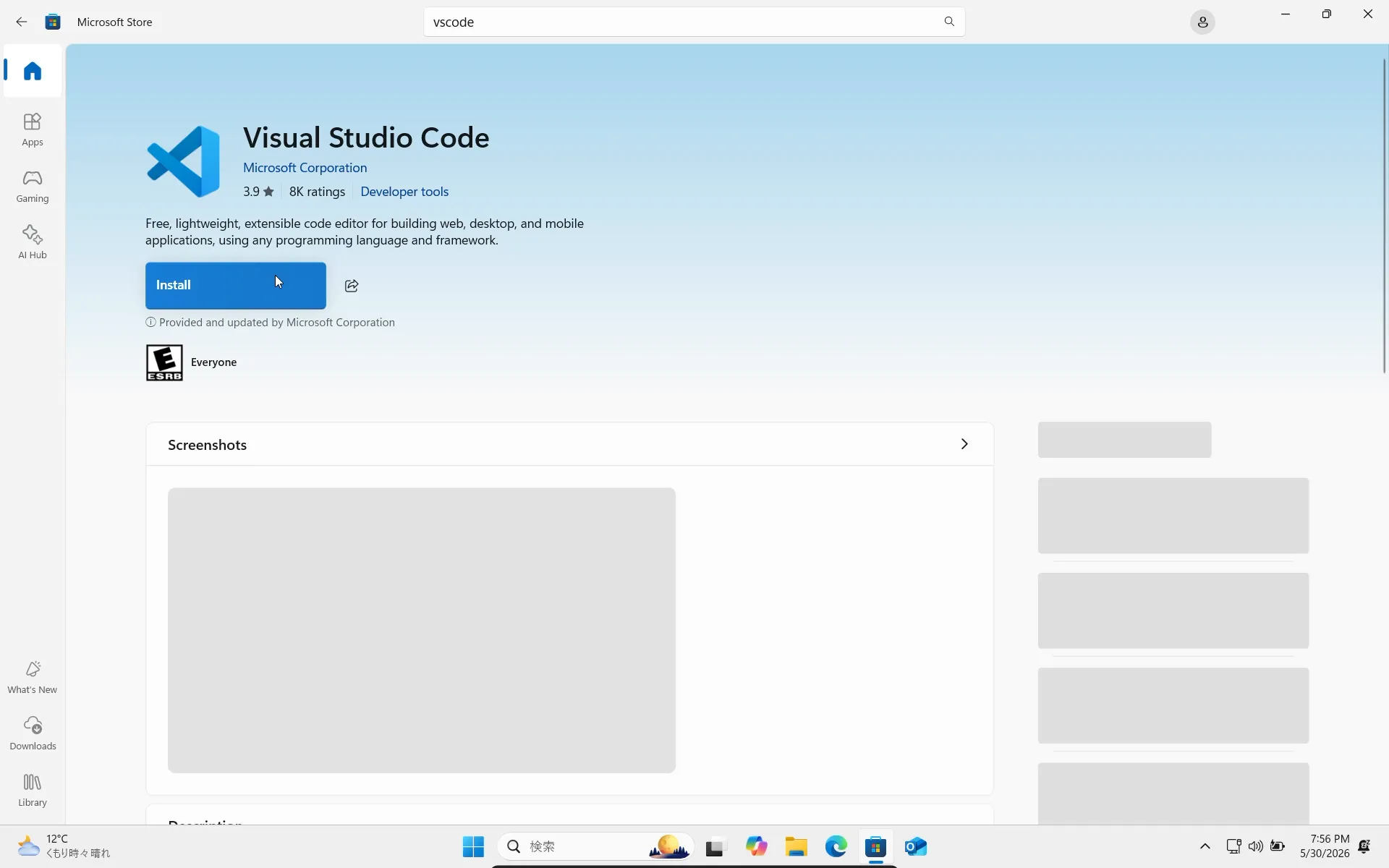The width and height of the screenshot is (1389, 868).
Task: Click the ESRB Everyone rating badge
Action: click(164, 362)
